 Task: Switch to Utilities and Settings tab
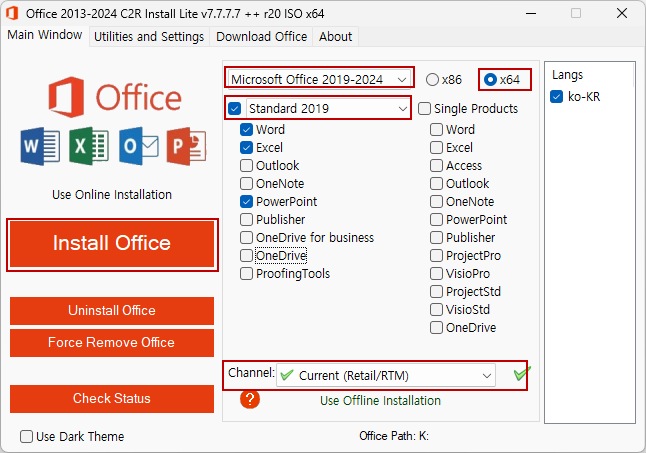pyautogui.click(x=149, y=37)
